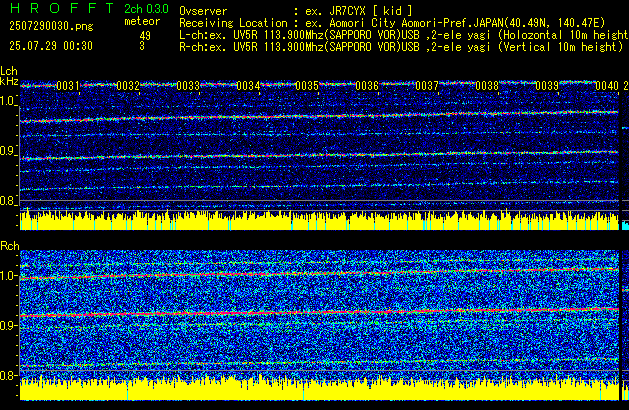Click the kHz unit label
The height and width of the screenshot is (410, 629).
(x=9, y=81)
